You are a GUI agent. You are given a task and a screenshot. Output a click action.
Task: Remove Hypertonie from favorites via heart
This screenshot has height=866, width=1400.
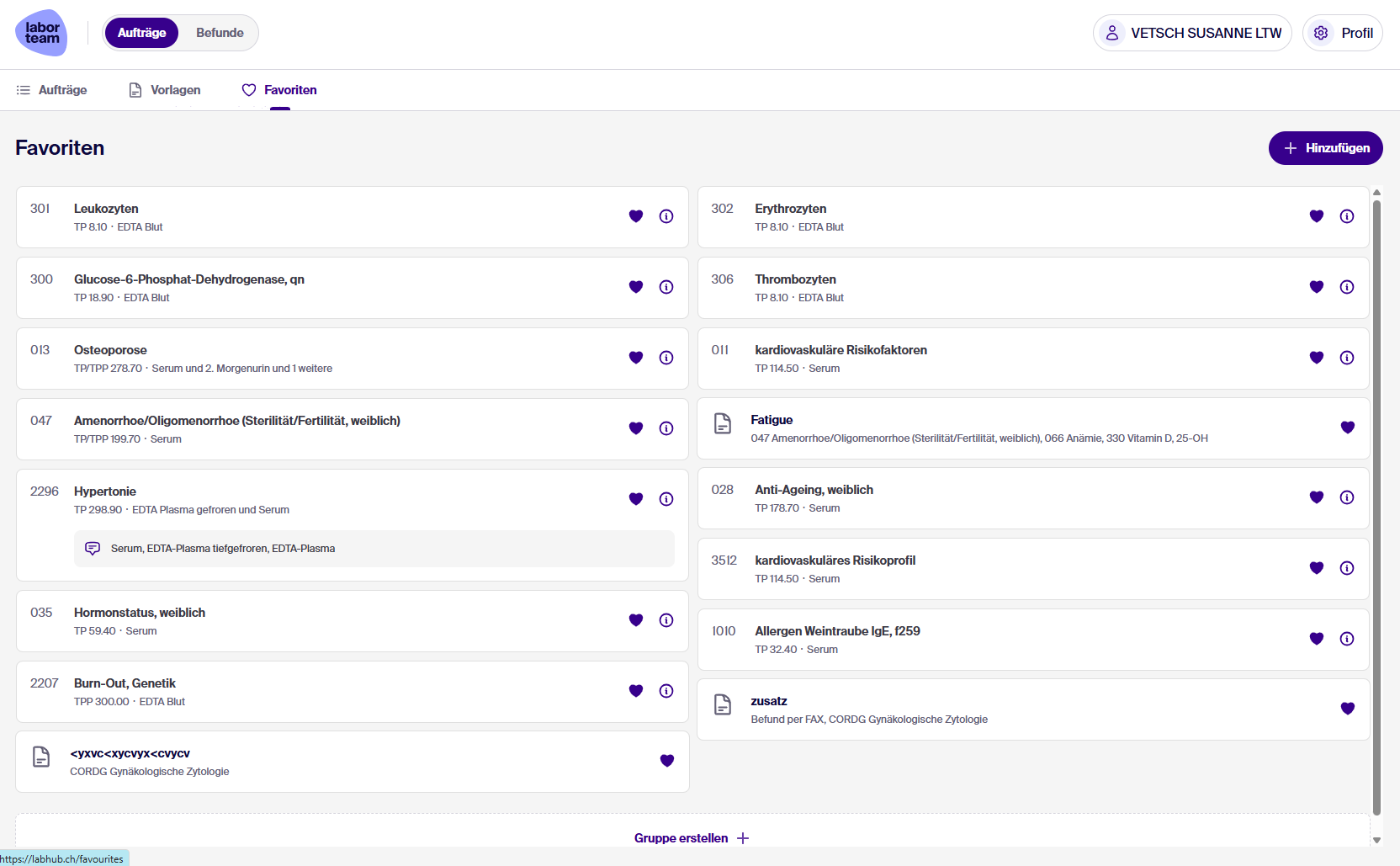pos(636,499)
